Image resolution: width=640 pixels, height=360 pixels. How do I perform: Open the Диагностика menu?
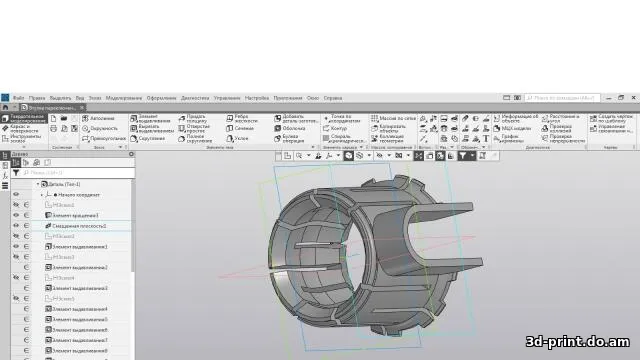tap(195, 98)
